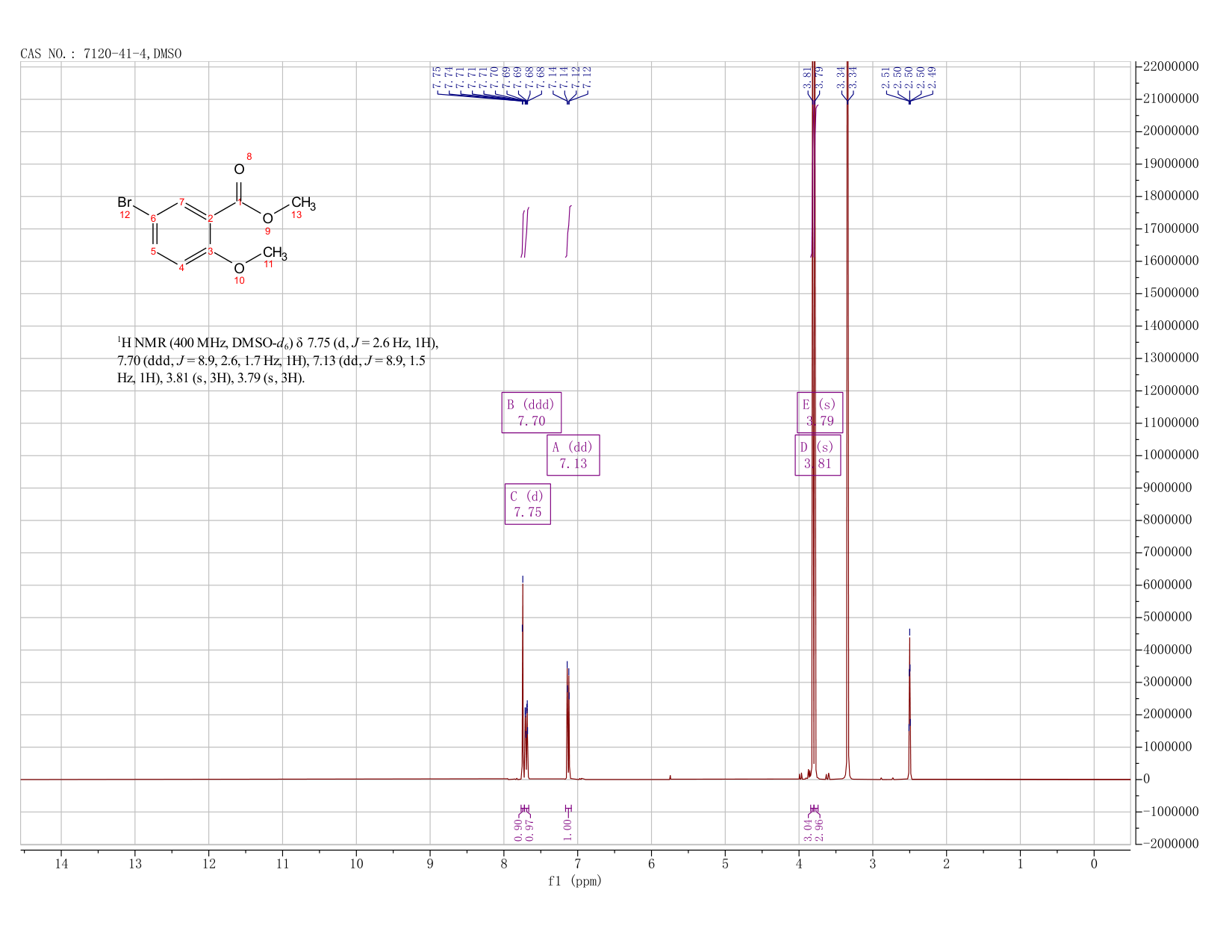1232x952 pixels.
Task: Click the 2.96 integral value
Action: click(x=818, y=830)
